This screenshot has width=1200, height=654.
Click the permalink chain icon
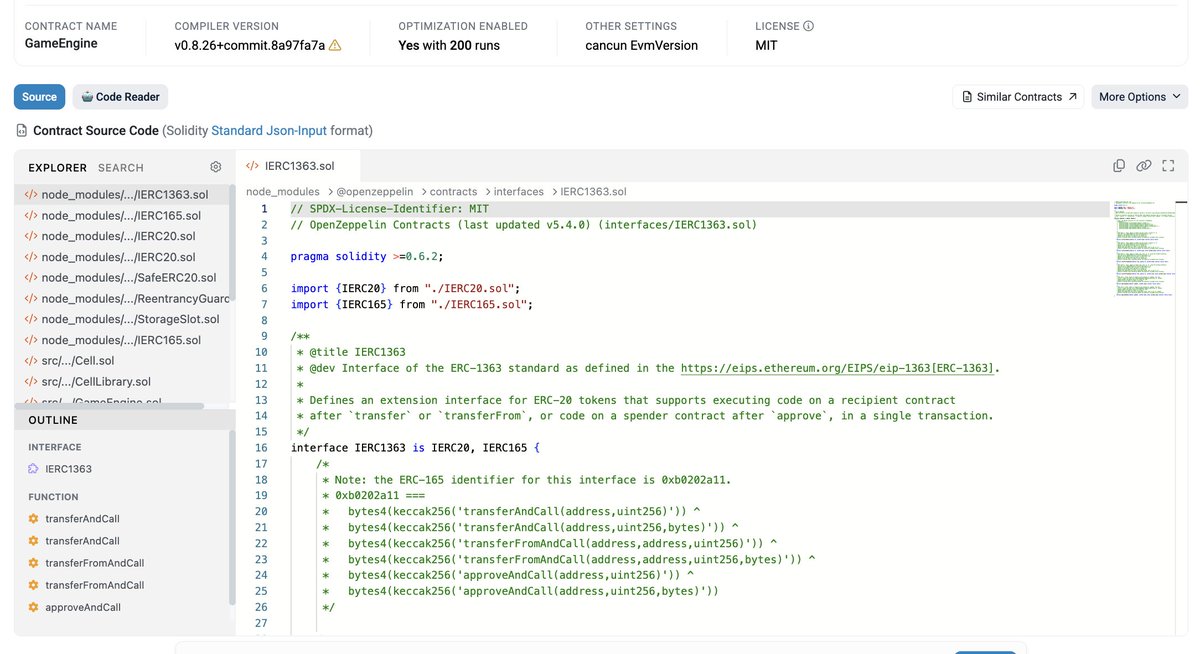[1144, 166]
